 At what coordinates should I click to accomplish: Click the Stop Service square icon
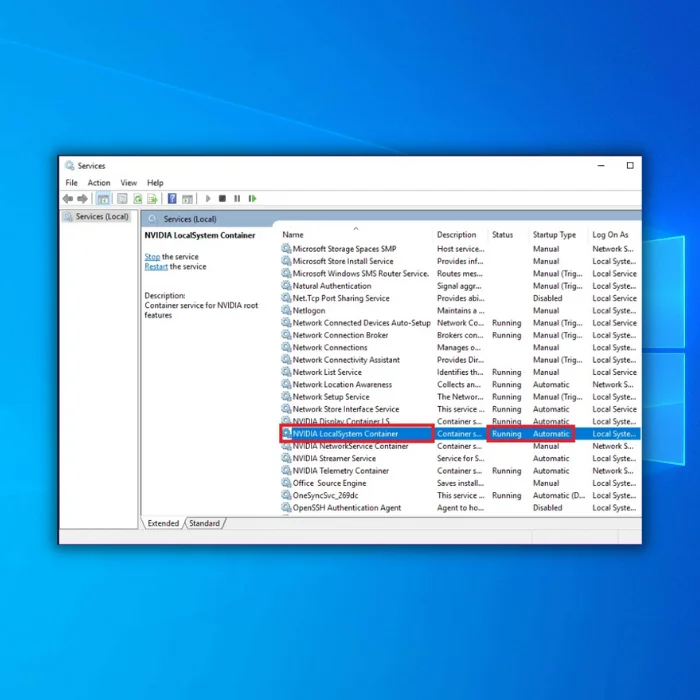coord(222,199)
